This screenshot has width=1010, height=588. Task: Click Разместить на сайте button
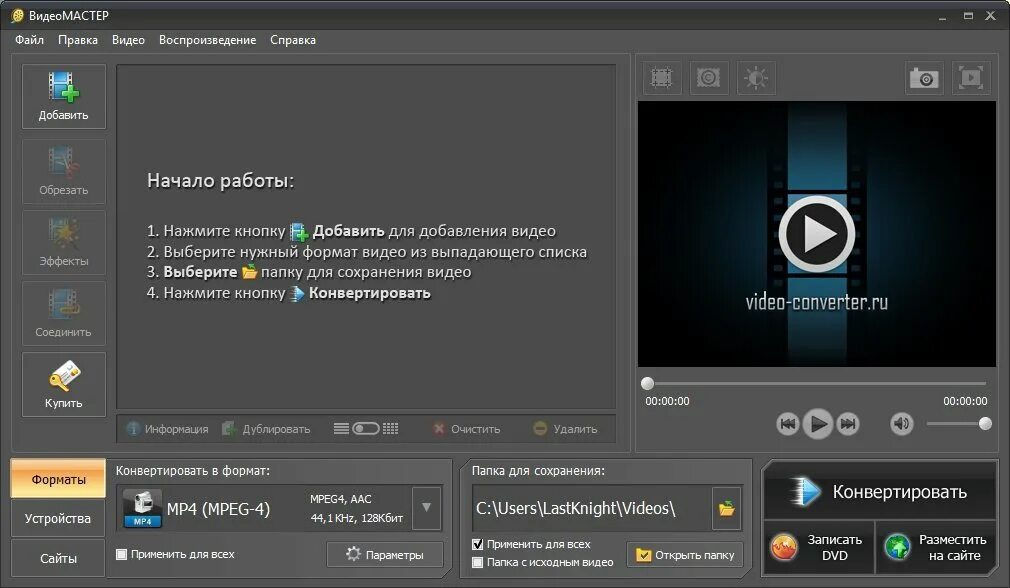(937, 547)
